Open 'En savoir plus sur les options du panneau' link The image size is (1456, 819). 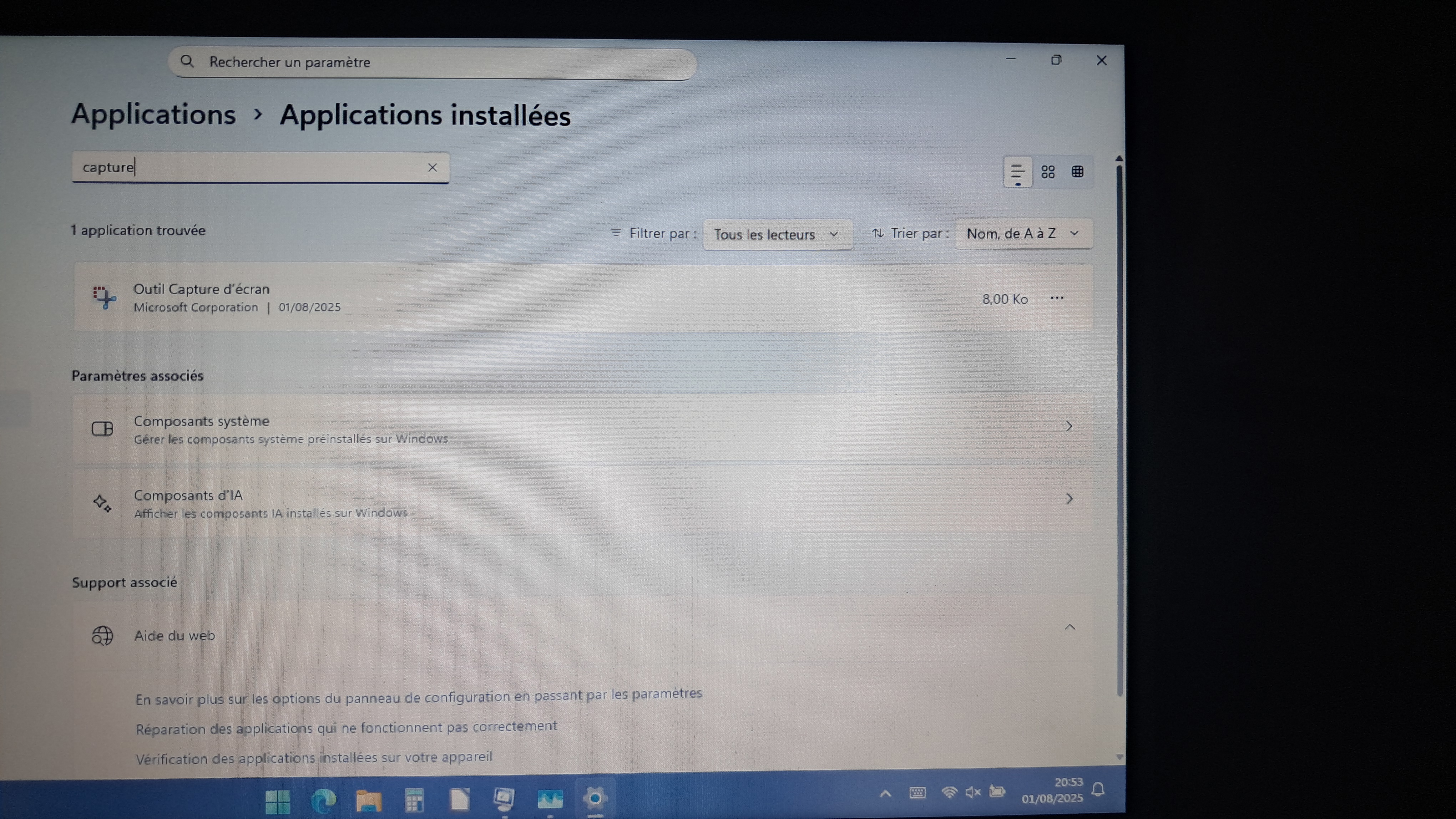(419, 696)
